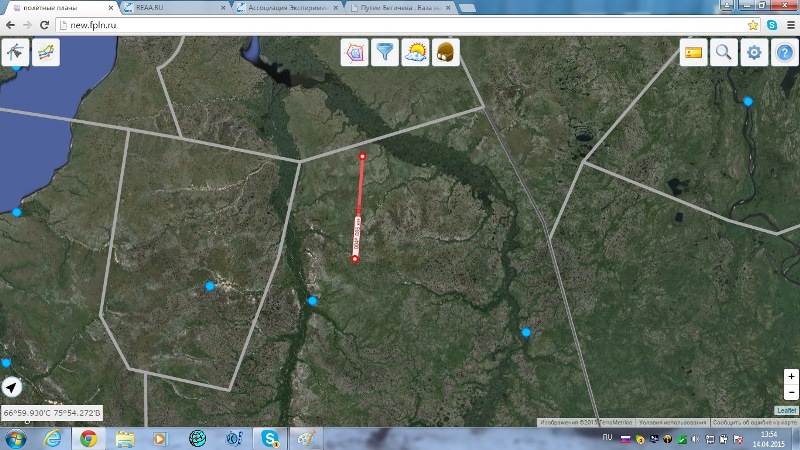Click the red route line's top endpoint
Image resolution: width=800 pixels, height=450 pixels.
[362, 156]
